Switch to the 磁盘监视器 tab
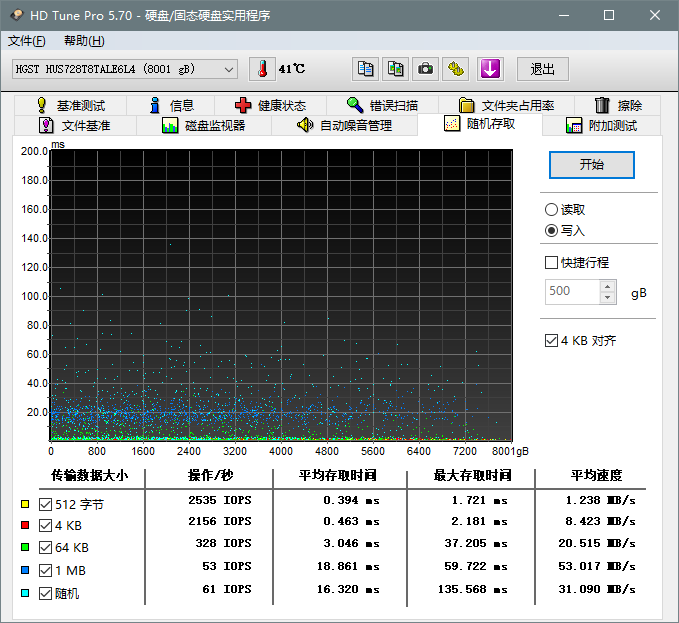Viewport: 679px width, 623px height. [204, 126]
